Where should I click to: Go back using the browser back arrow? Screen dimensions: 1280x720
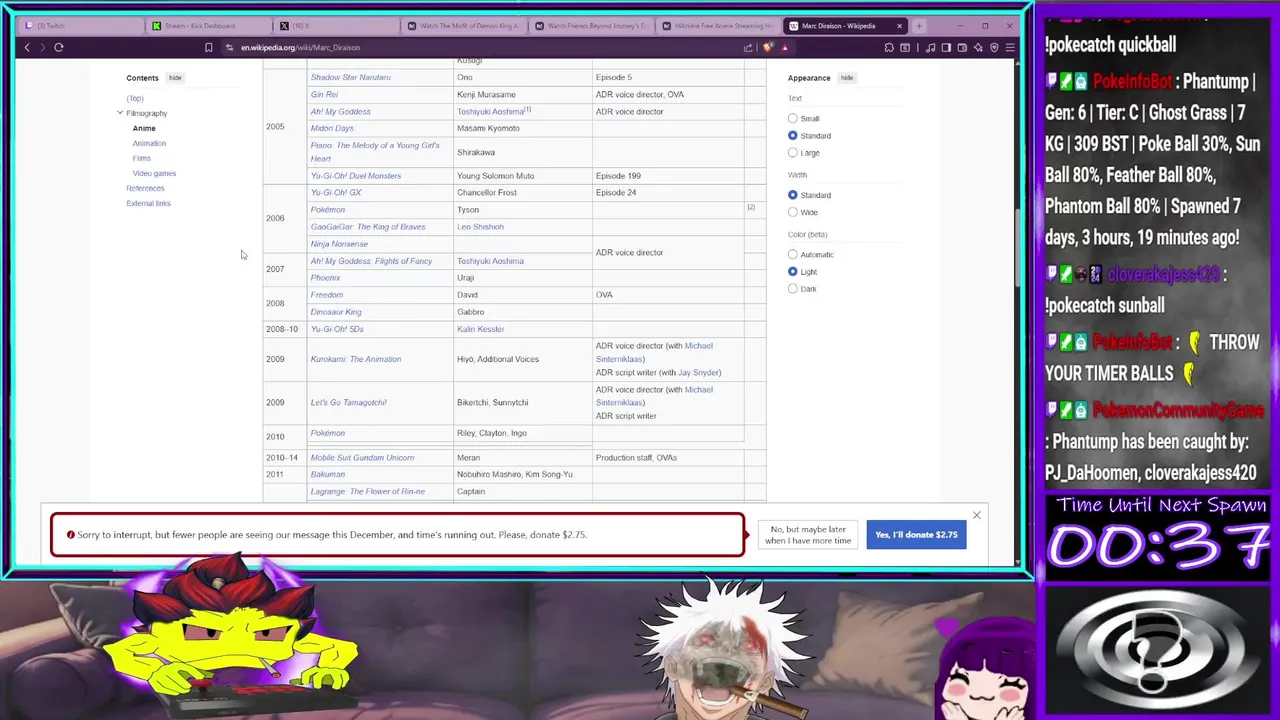coord(27,47)
